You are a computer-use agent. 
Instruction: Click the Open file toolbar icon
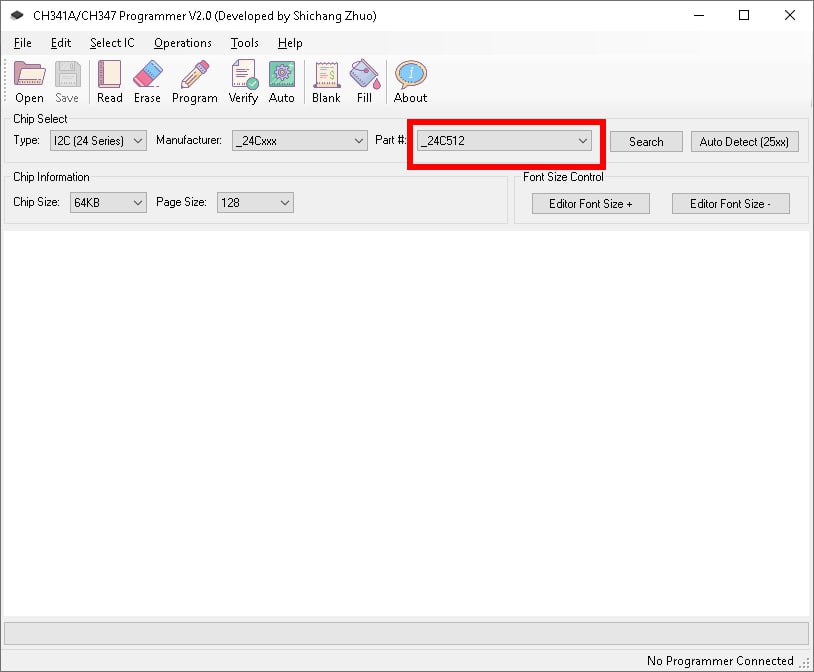click(x=29, y=82)
